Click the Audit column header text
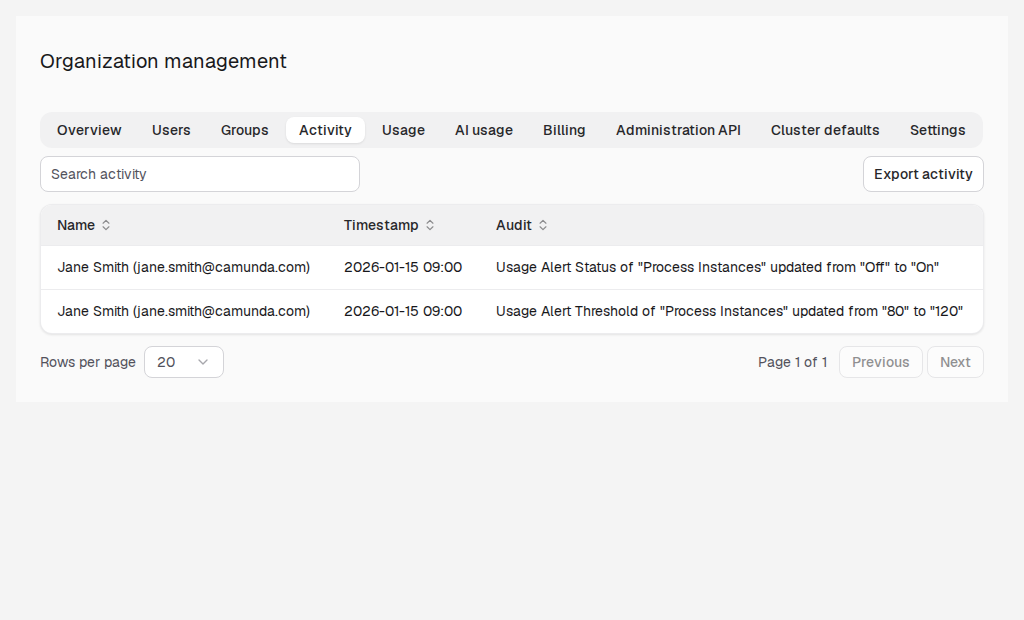 [513, 225]
